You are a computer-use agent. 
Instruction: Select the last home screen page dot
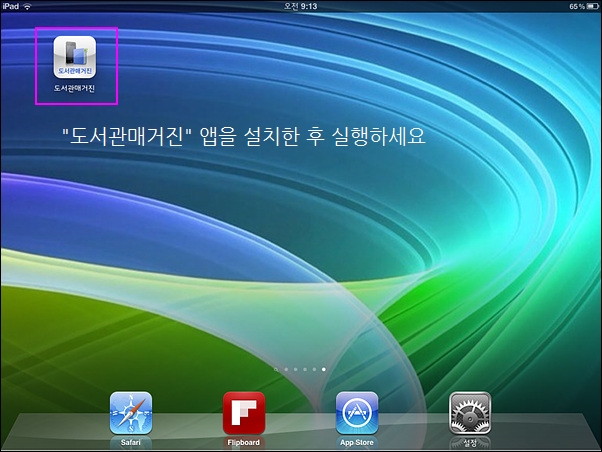[x=324, y=369]
